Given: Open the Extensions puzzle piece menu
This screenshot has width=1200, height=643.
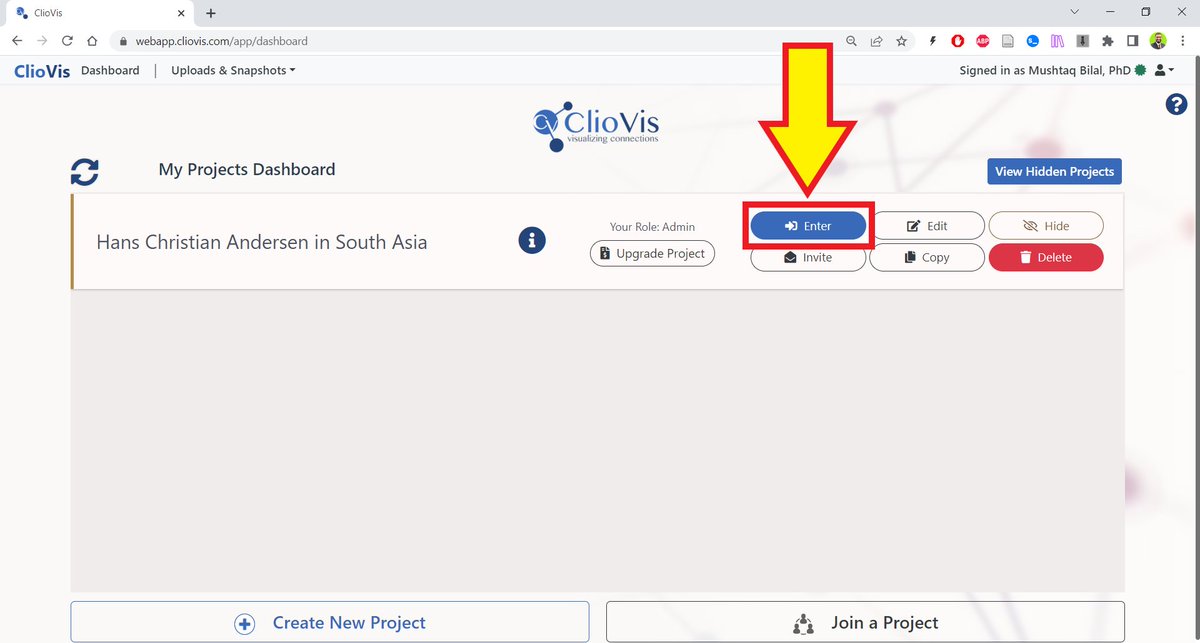Looking at the screenshot, I should (1108, 41).
